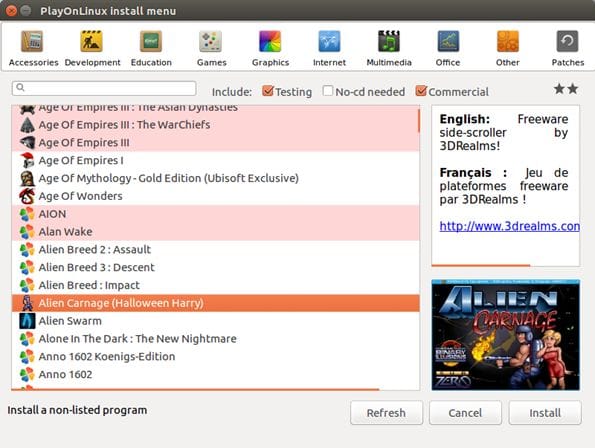The height and width of the screenshot is (448, 595).
Task: Enable the No-cd needed checkbox
Action: (327, 91)
